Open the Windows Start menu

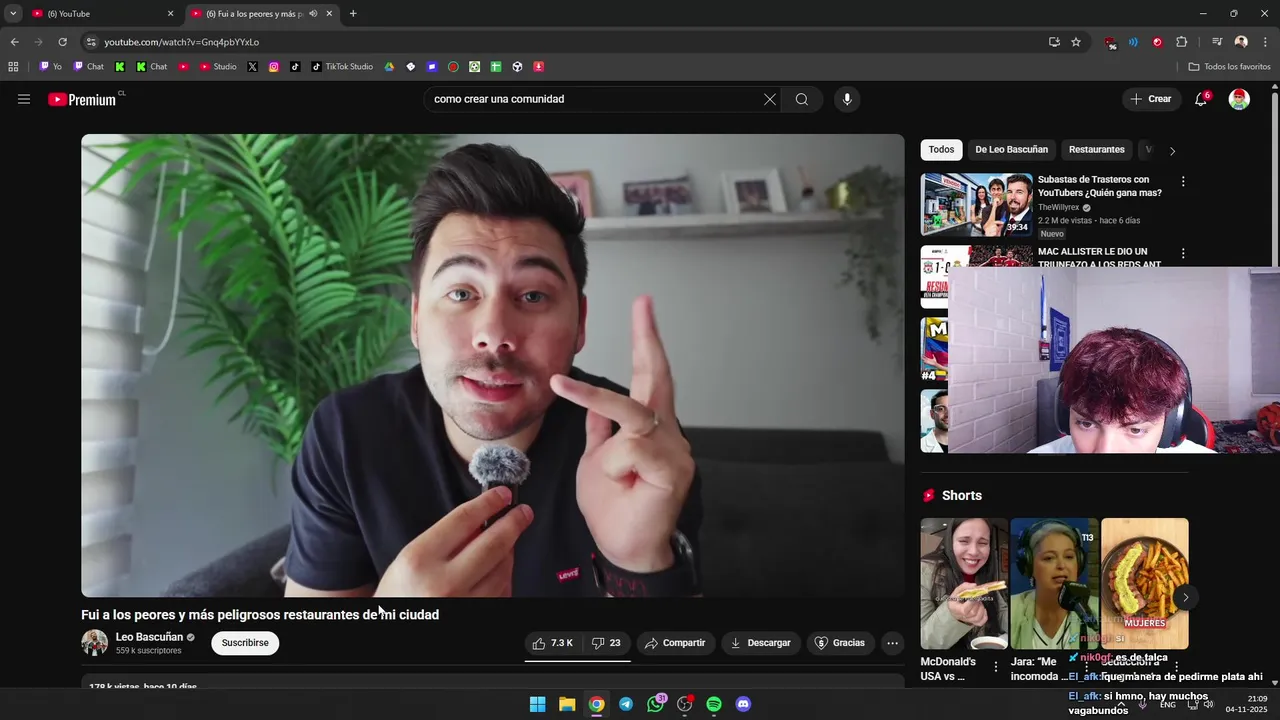coord(537,704)
